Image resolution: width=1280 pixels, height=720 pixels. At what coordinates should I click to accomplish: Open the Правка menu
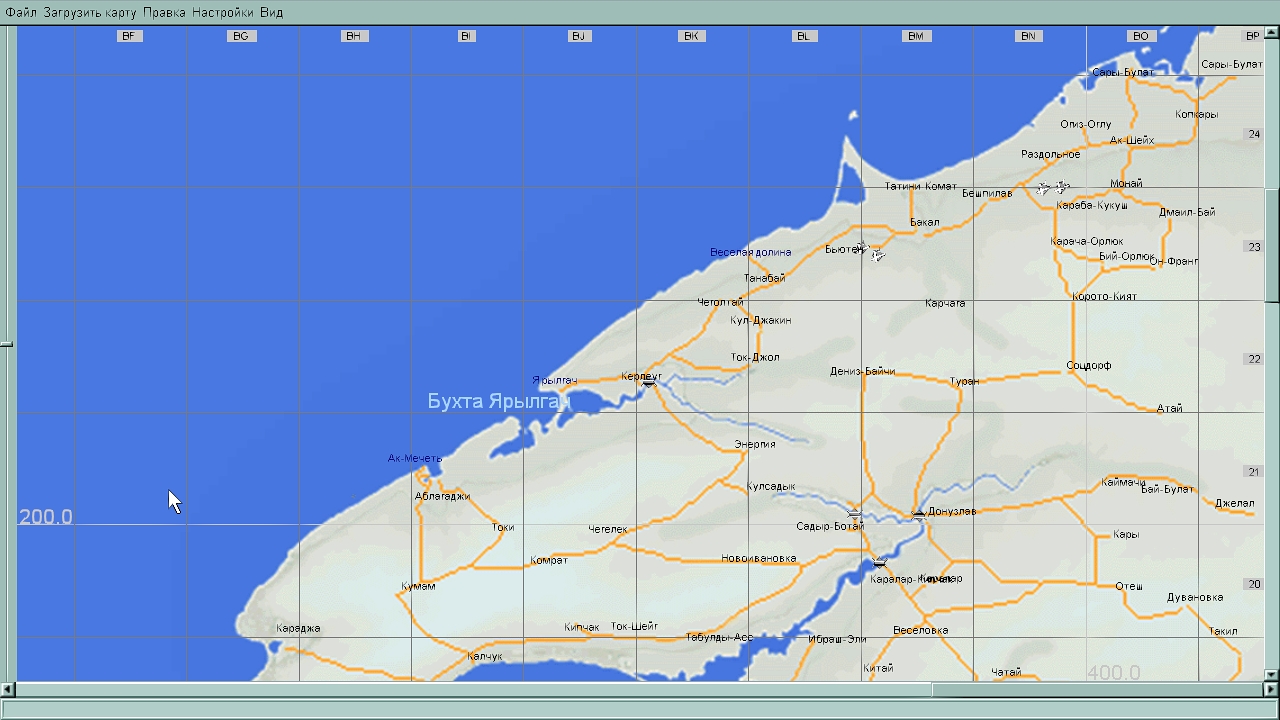coord(164,12)
